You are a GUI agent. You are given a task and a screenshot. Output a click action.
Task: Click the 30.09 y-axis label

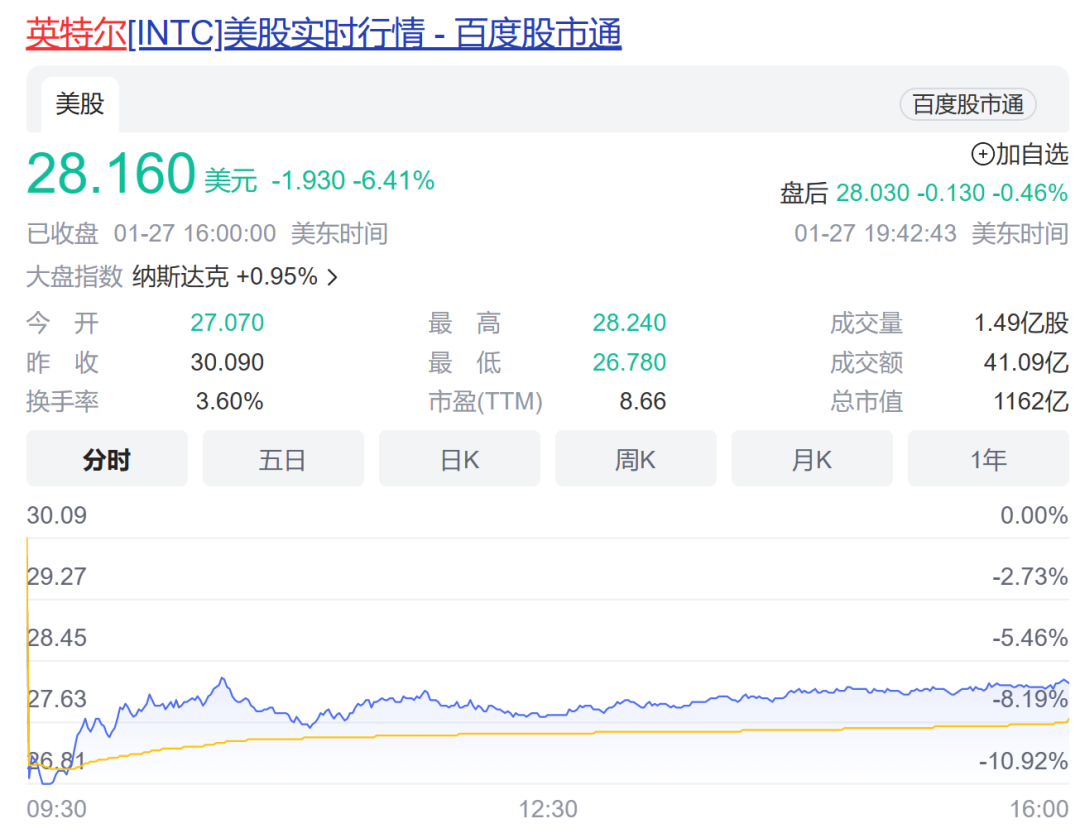click(56, 515)
